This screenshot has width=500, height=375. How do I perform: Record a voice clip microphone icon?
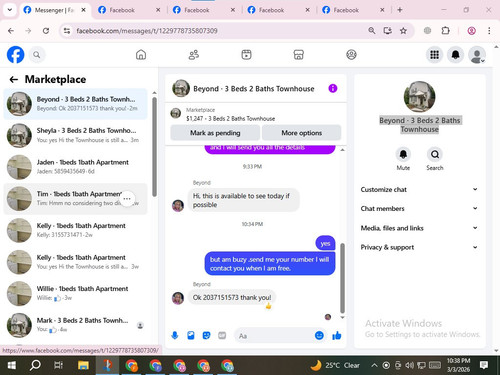tap(175, 335)
